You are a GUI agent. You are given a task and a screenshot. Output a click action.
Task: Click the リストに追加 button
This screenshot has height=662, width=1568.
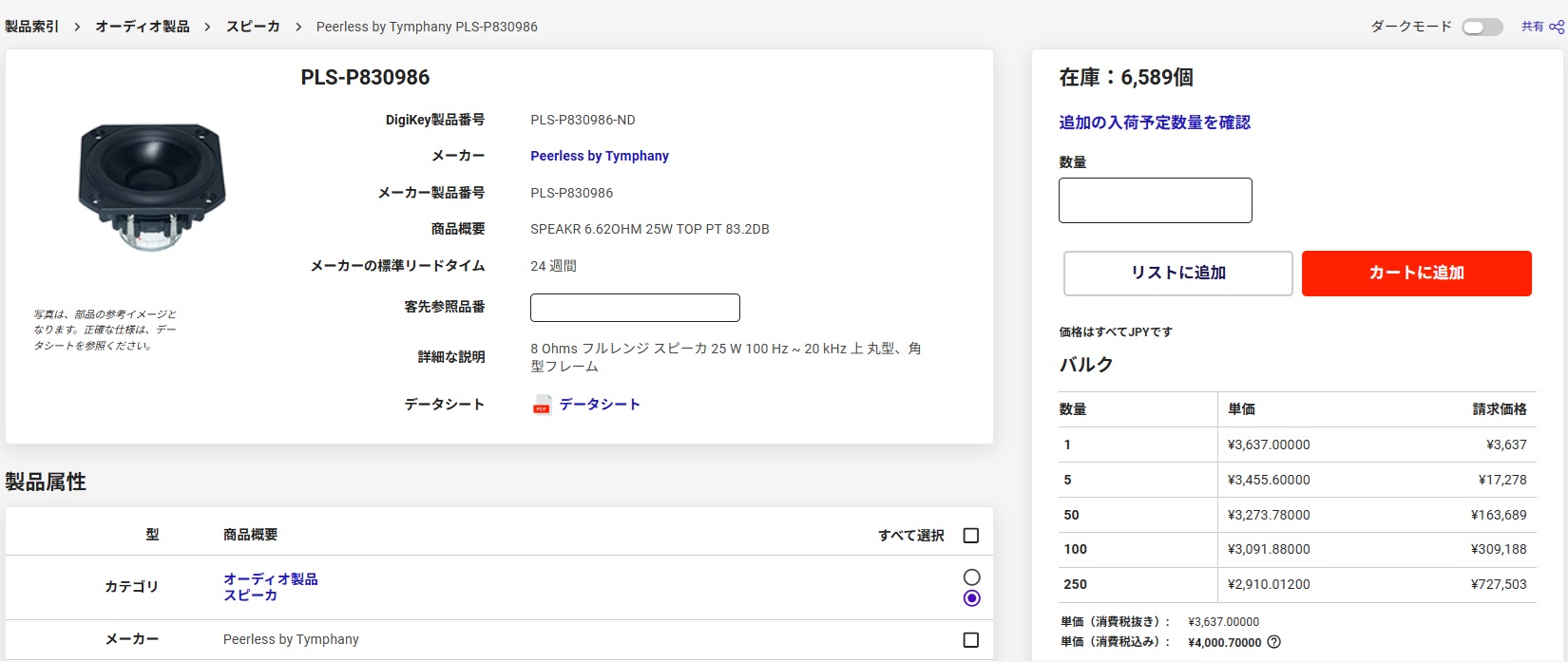pyautogui.click(x=1177, y=274)
